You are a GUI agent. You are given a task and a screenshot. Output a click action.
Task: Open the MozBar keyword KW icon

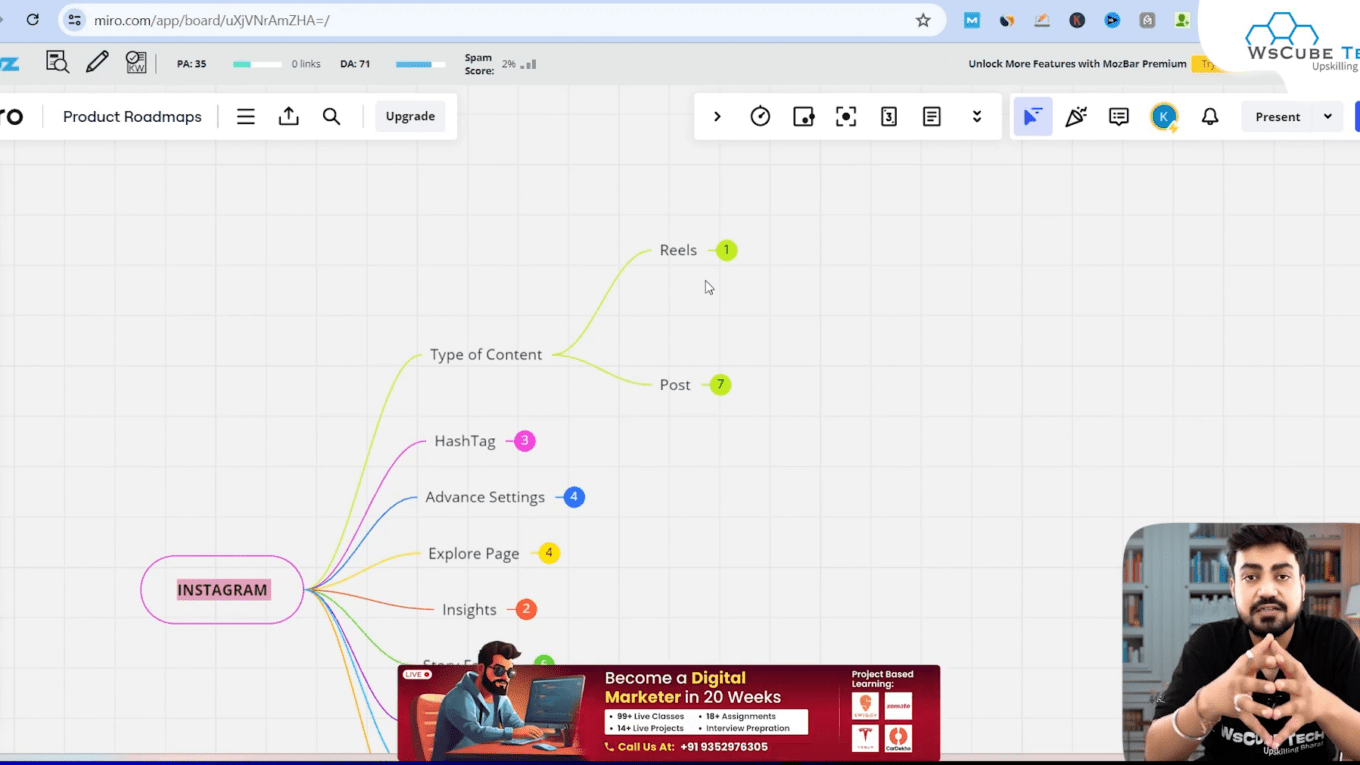(136, 63)
